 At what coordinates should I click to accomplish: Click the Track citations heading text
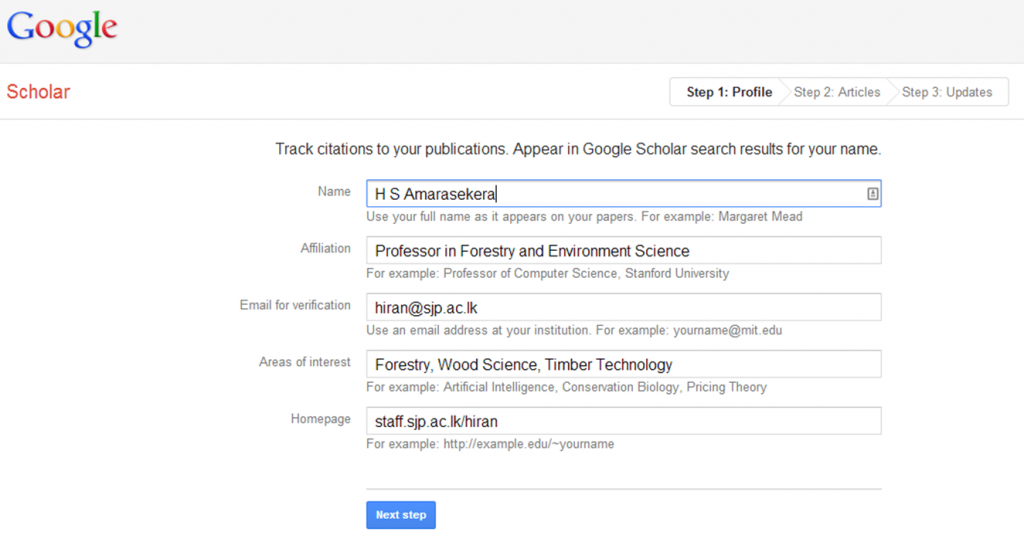577,149
